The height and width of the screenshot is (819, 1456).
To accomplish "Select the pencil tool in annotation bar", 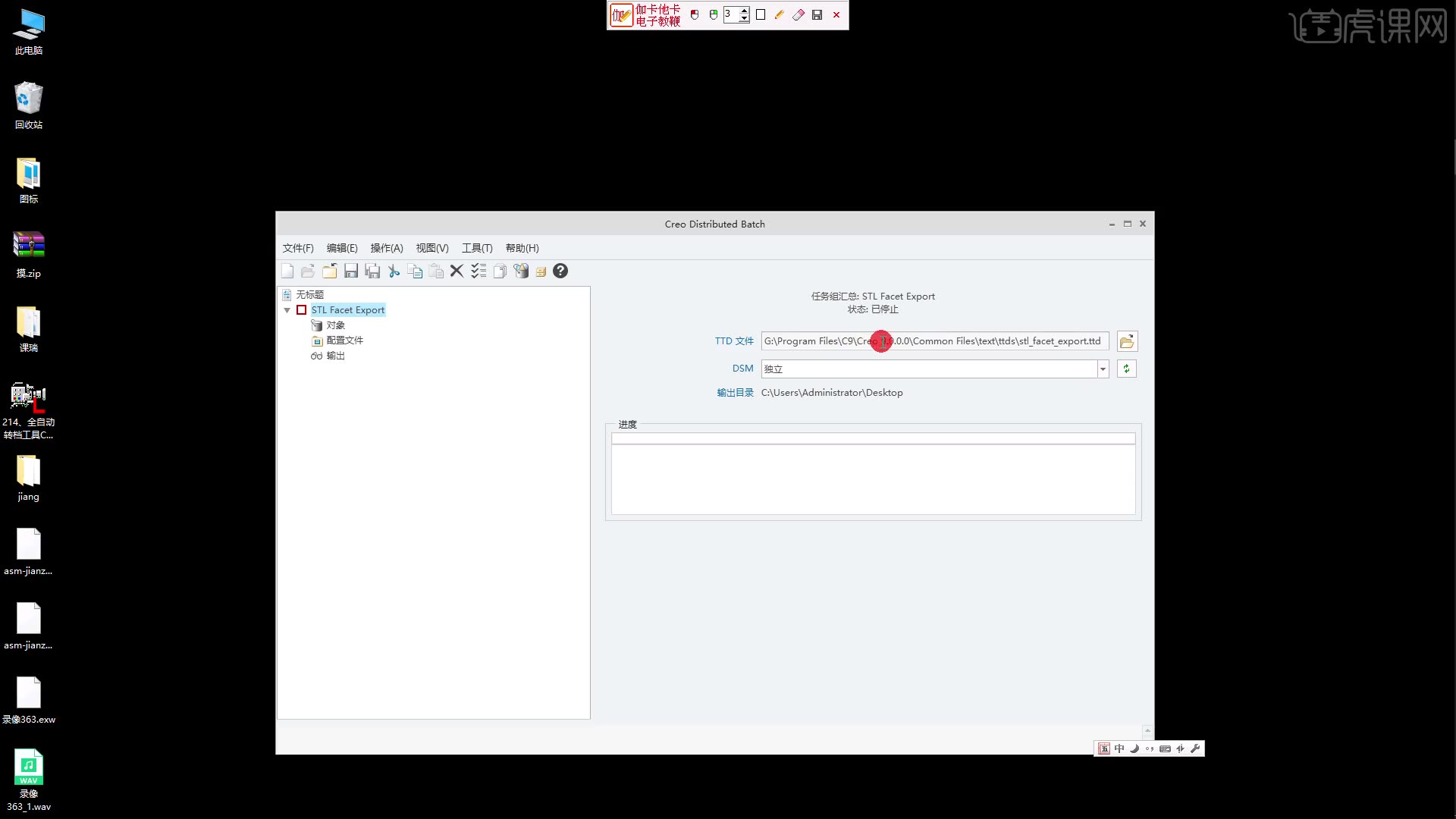I will point(779,15).
